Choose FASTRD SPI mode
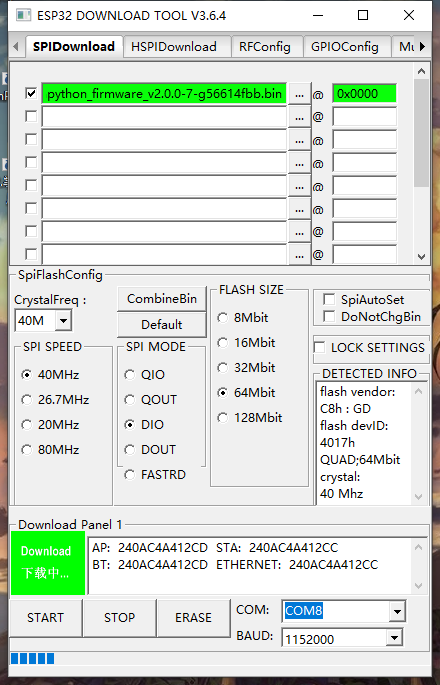The image size is (440, 685). click(155, 474)
